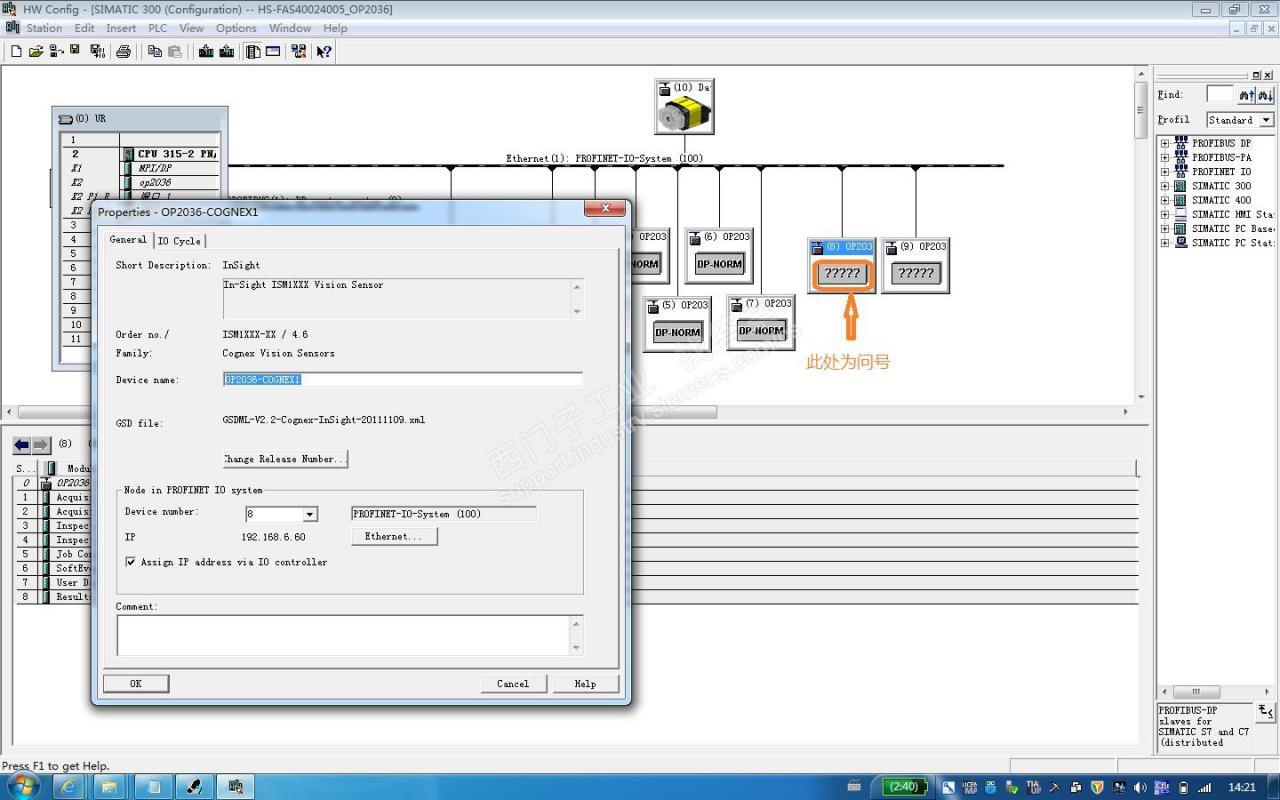The width and height of the screenshot is (1280, 800).
Task: Open the Edit menu
Action: [x=84, y=28]
